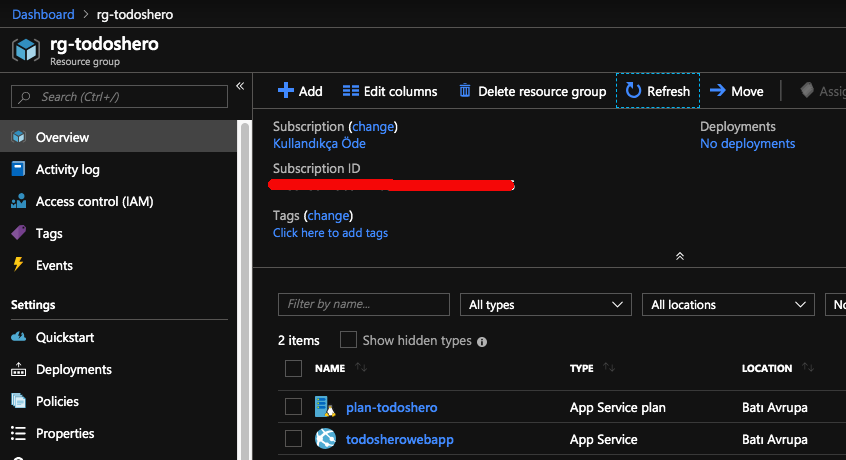Viewport: 846px width, 460px height.
Task: Click the Access control people icon
Action: [18, 201]
